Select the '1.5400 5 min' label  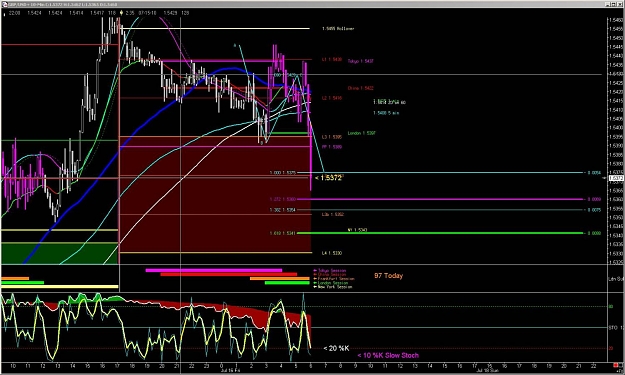tap(386, 113)
